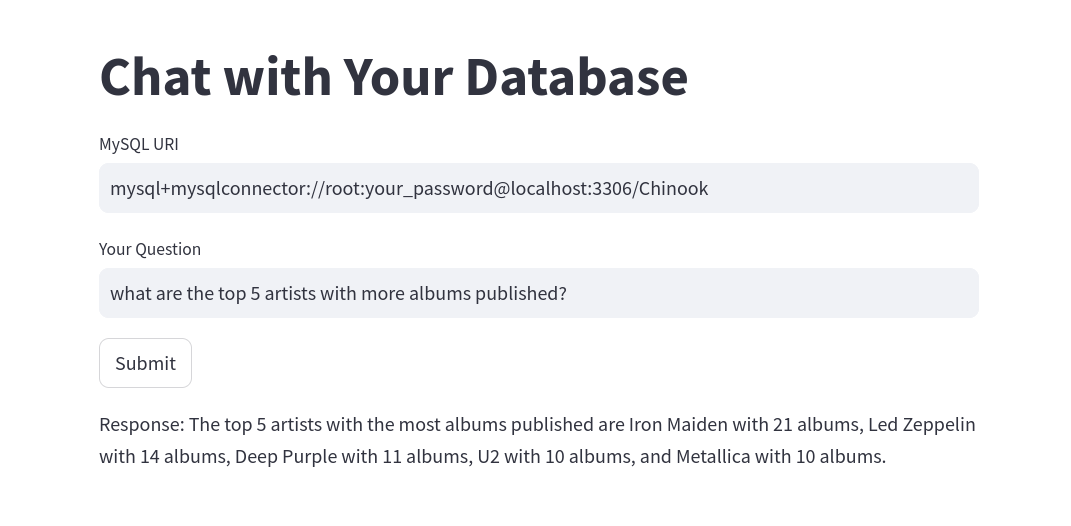Click the Submit button
Image resolution: width=1071 pixels, height=526 pixels.
coord(145,363)
